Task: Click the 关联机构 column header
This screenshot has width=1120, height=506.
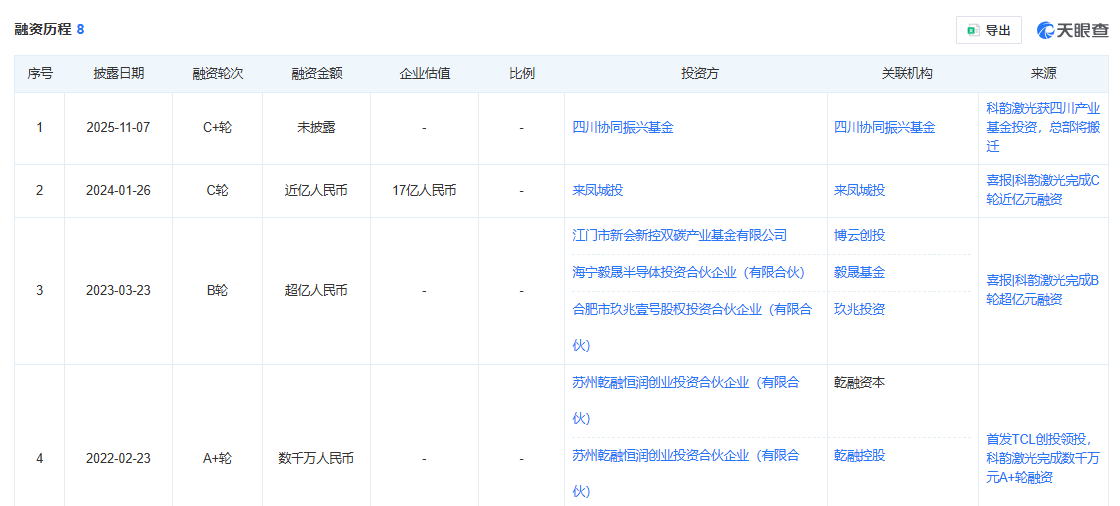Action: coord(904,74)
